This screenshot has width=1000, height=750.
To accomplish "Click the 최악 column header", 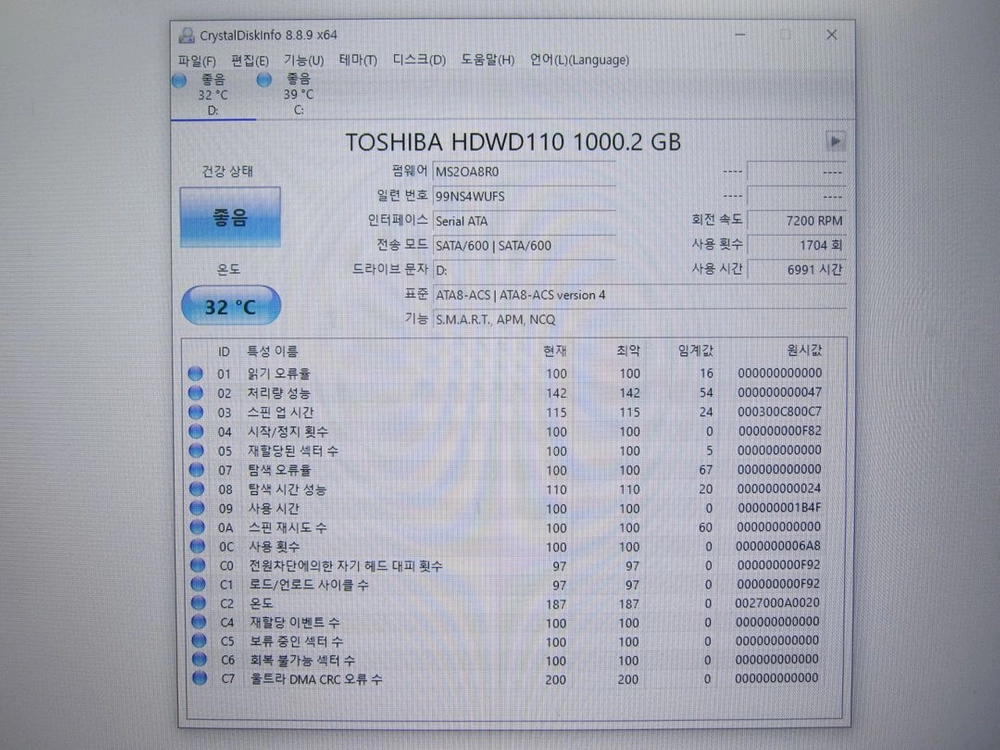I will click(x=628, y=350).
